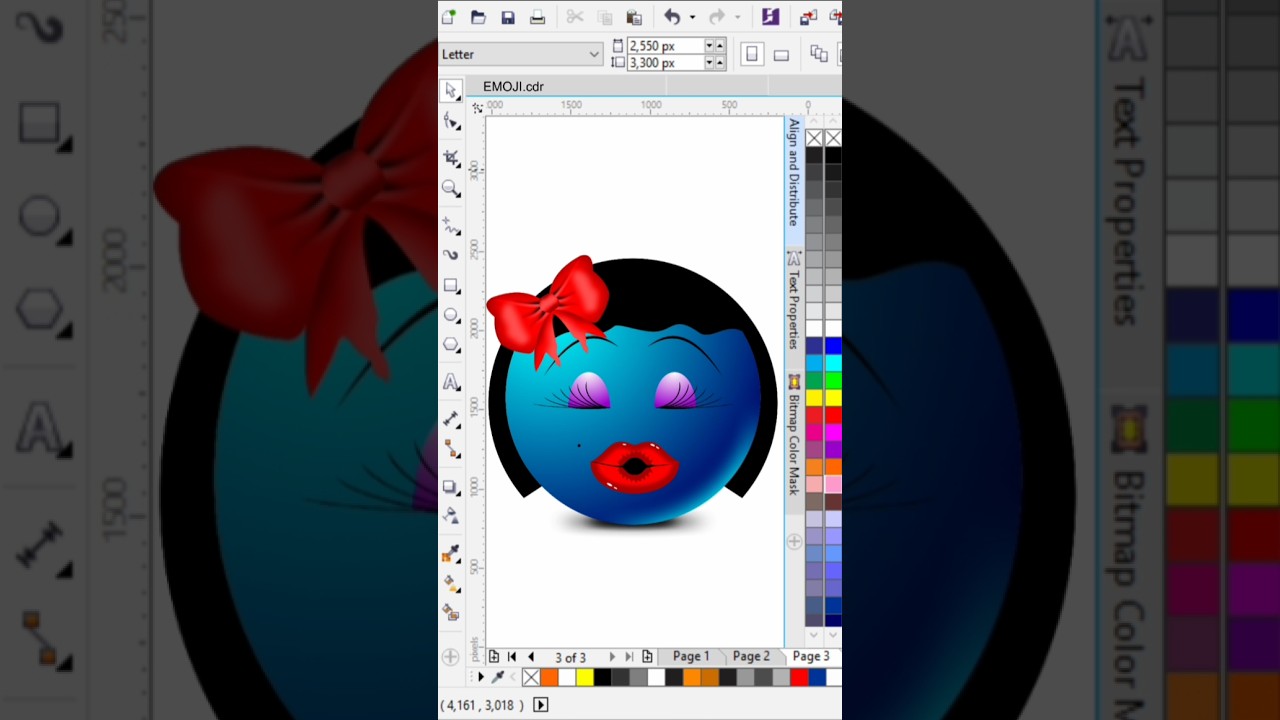
Task: Add a page after with right page icon
Action: [647, 657]
